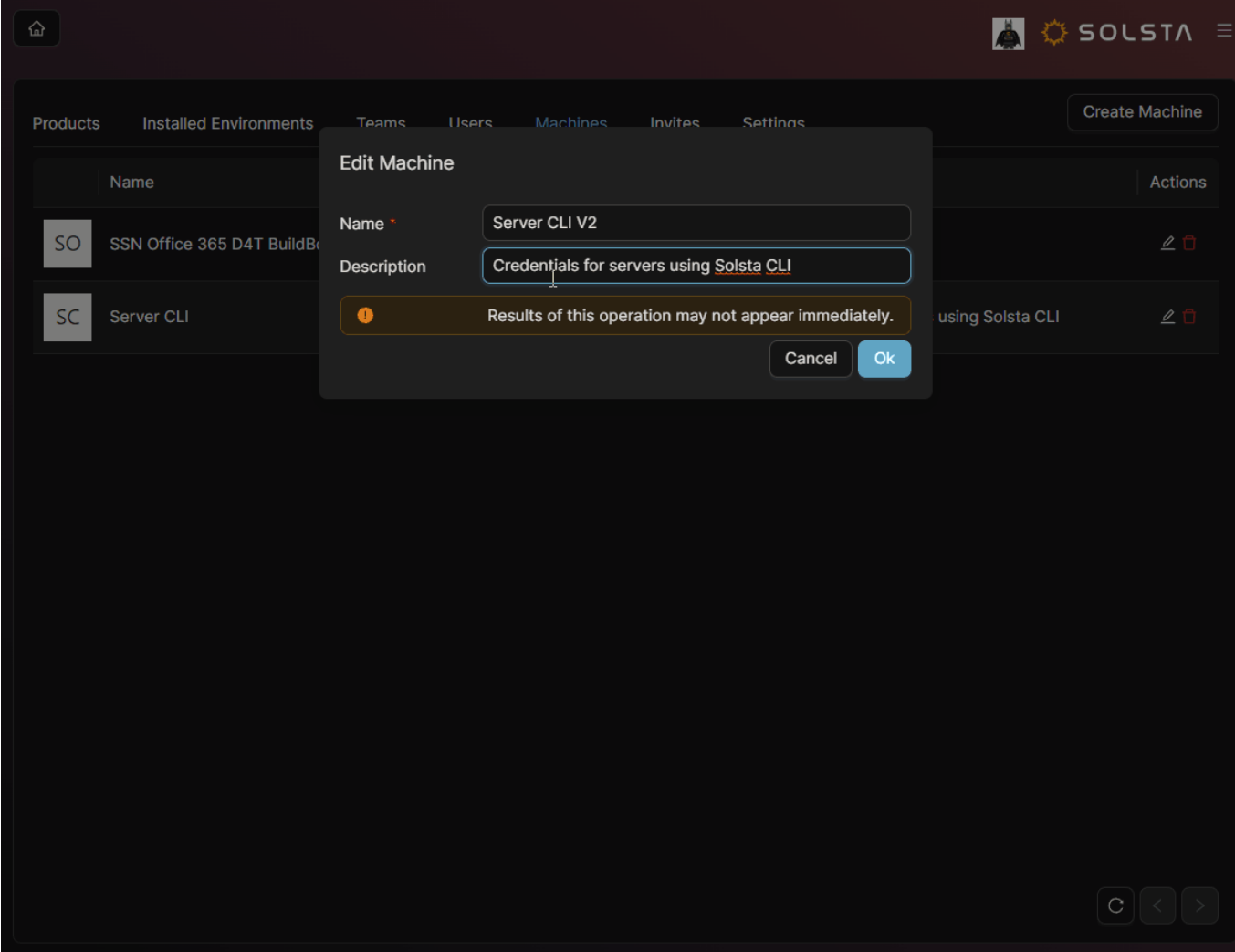Click the SO machine avatar tile
Screen dimensions: 1235x952
click(68, 244)
